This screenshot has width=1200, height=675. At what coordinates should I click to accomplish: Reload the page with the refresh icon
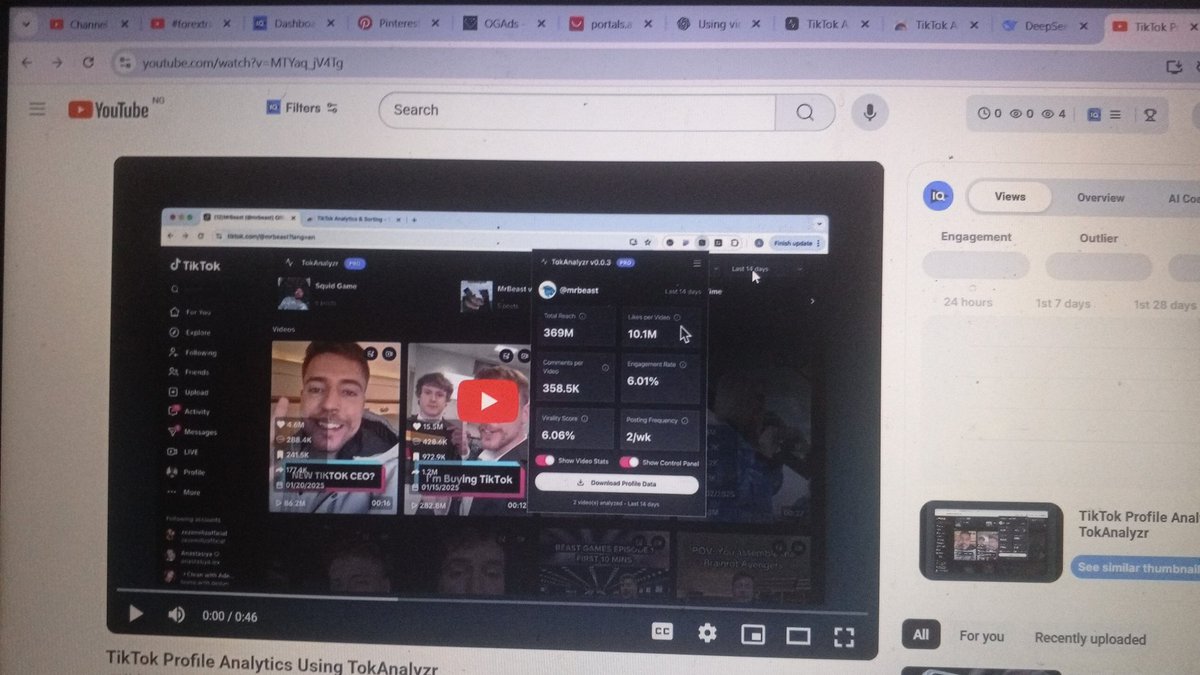click(x=88, y=62)
